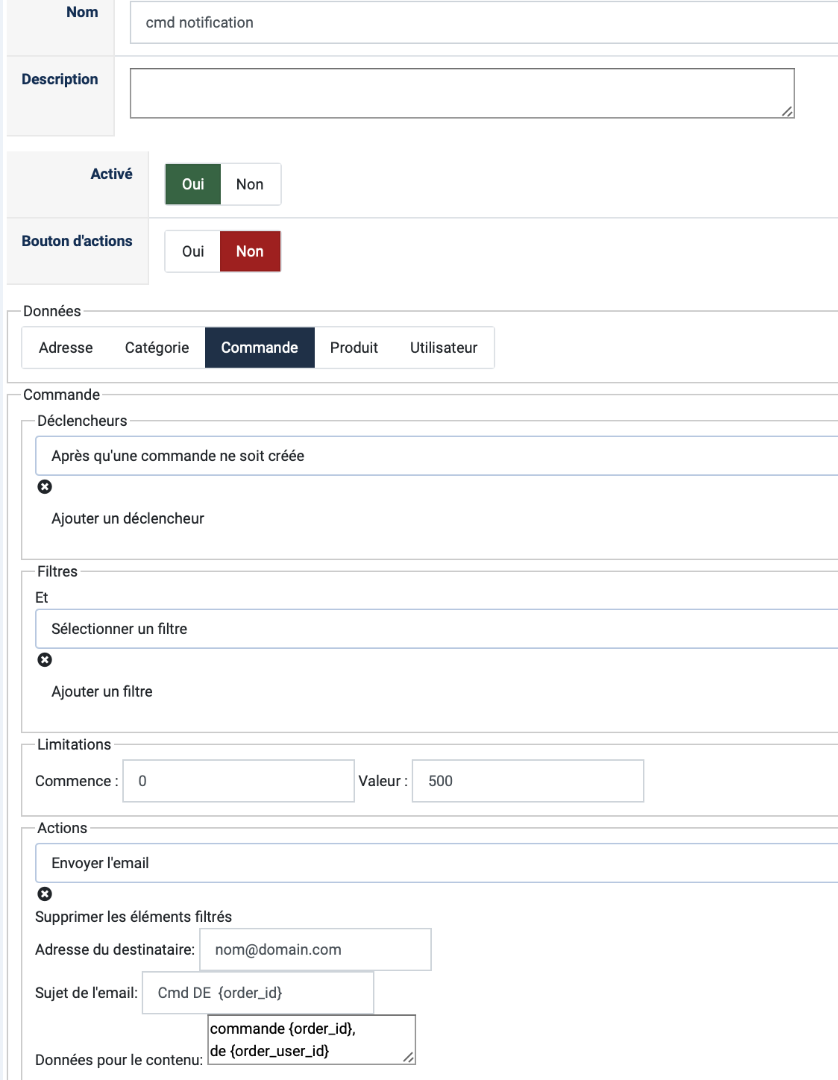Image resolution: width=838 pixels, height=1080 pixels.
Task: Open the Produit data tab
Action: coord(354,348)
